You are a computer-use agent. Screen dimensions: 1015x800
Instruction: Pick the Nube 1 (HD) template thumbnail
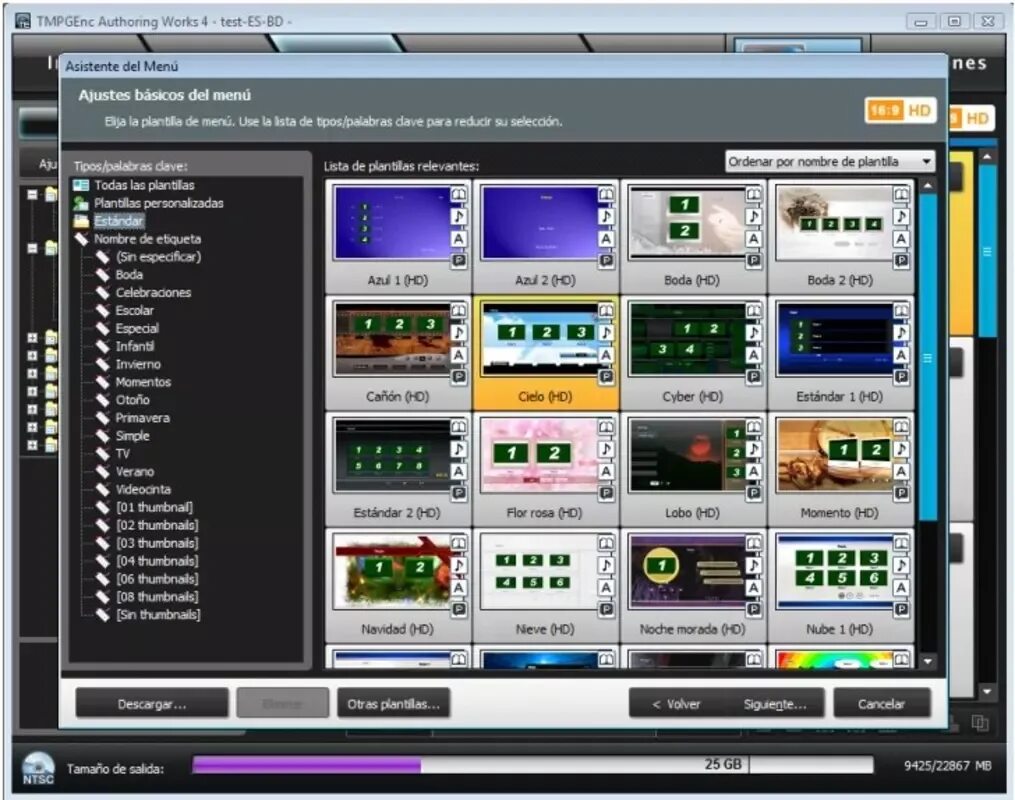[x=834, y=572]
